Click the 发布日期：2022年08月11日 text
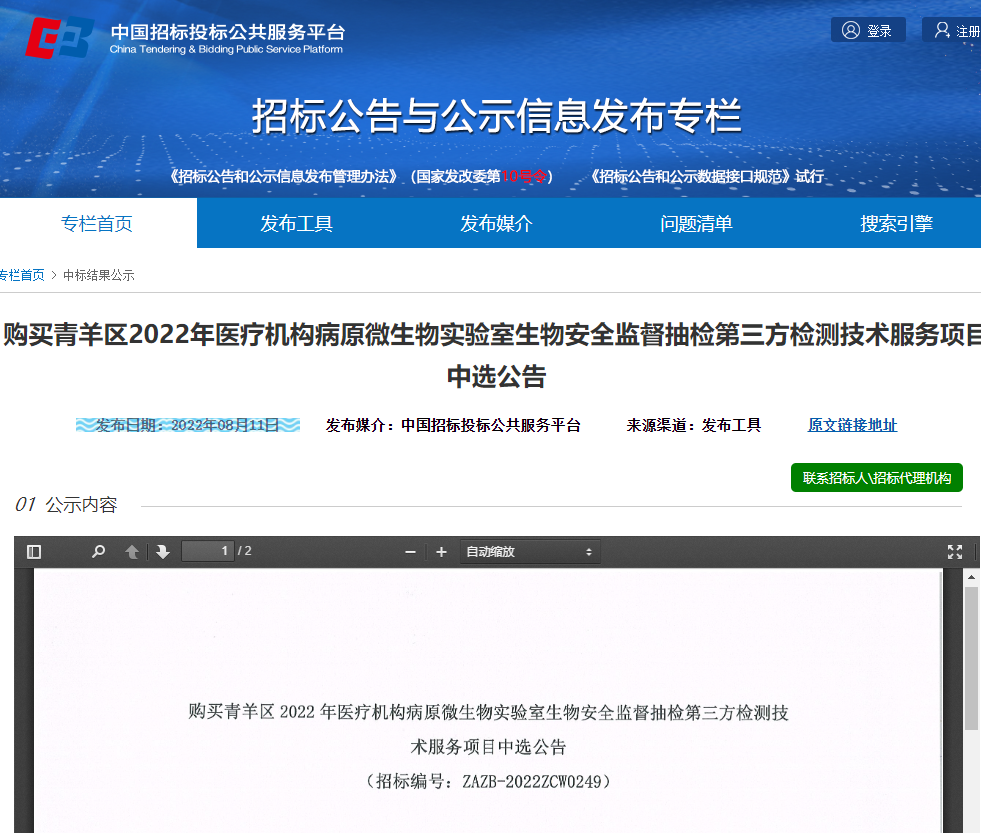The image size is (981, 833). (188, 426)
